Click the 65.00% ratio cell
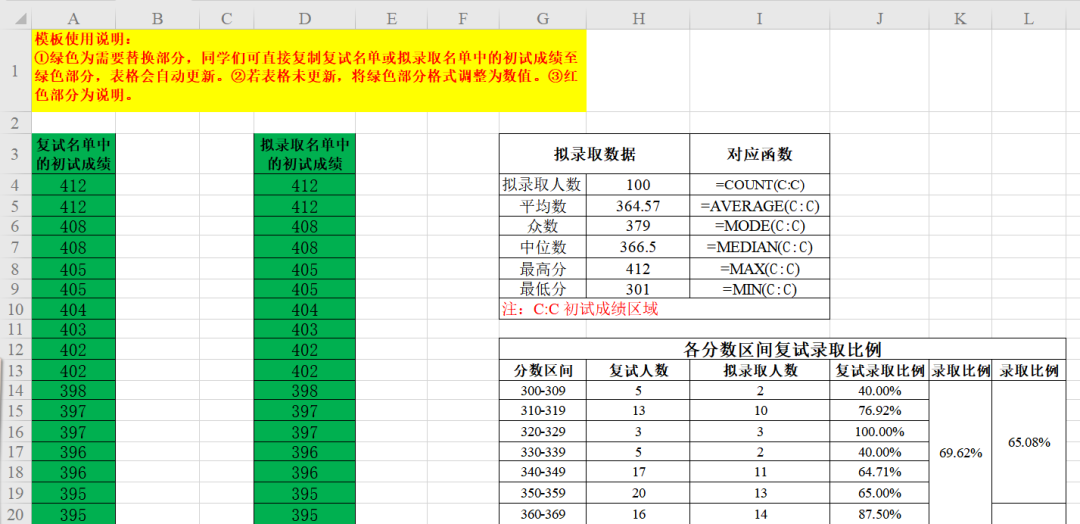Image resolution: width=1080 pixels, height=524 pixels. [880, 493]
